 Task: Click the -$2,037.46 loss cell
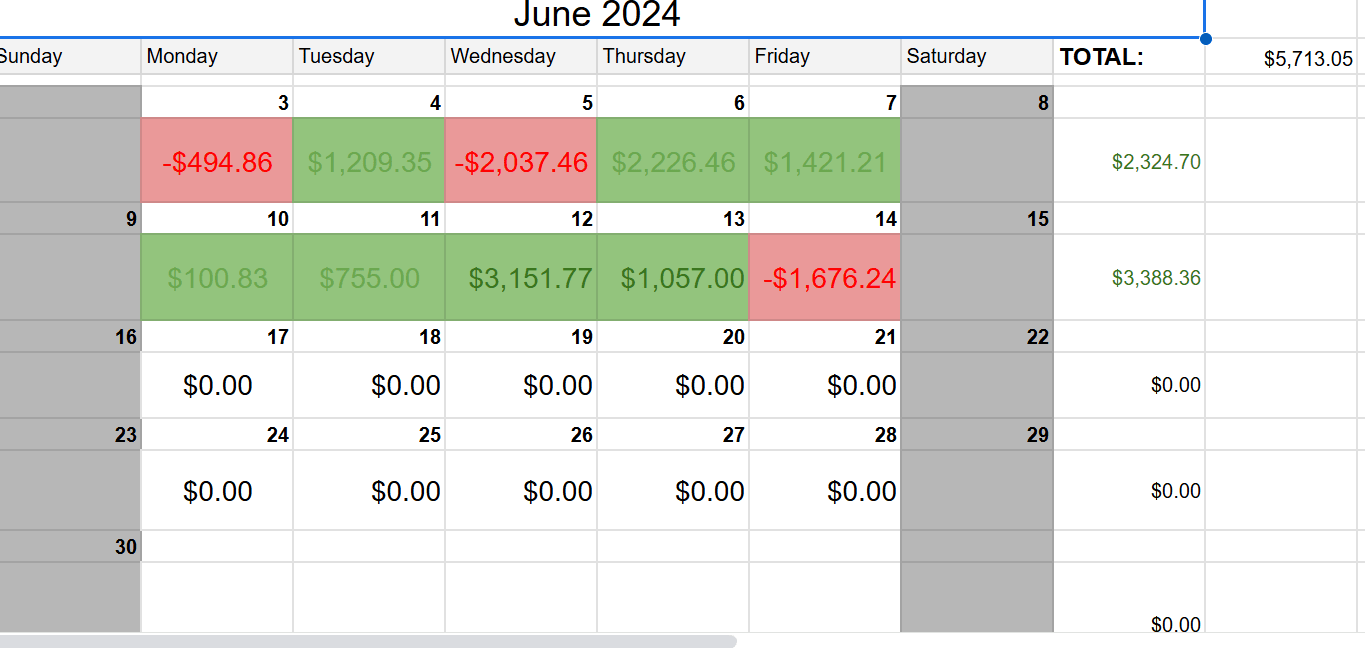521,161
